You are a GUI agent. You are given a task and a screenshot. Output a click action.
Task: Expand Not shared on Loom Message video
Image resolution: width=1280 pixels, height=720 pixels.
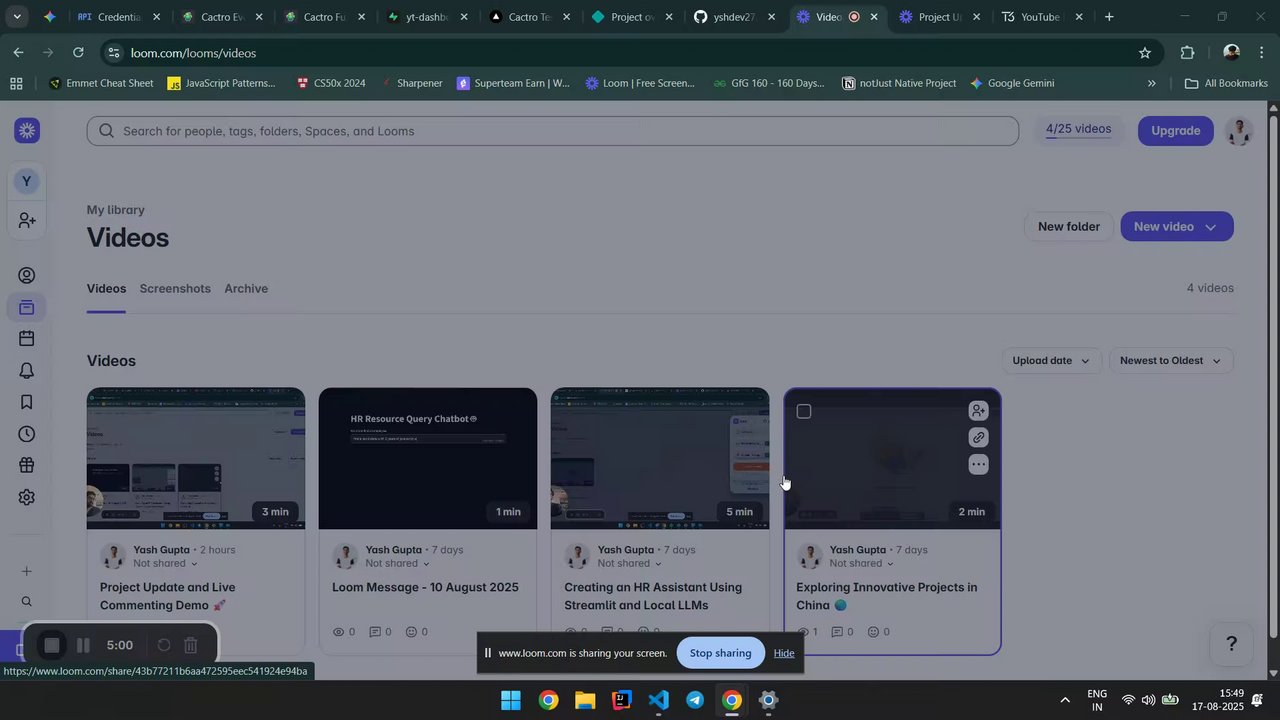(x=398, y=564)
